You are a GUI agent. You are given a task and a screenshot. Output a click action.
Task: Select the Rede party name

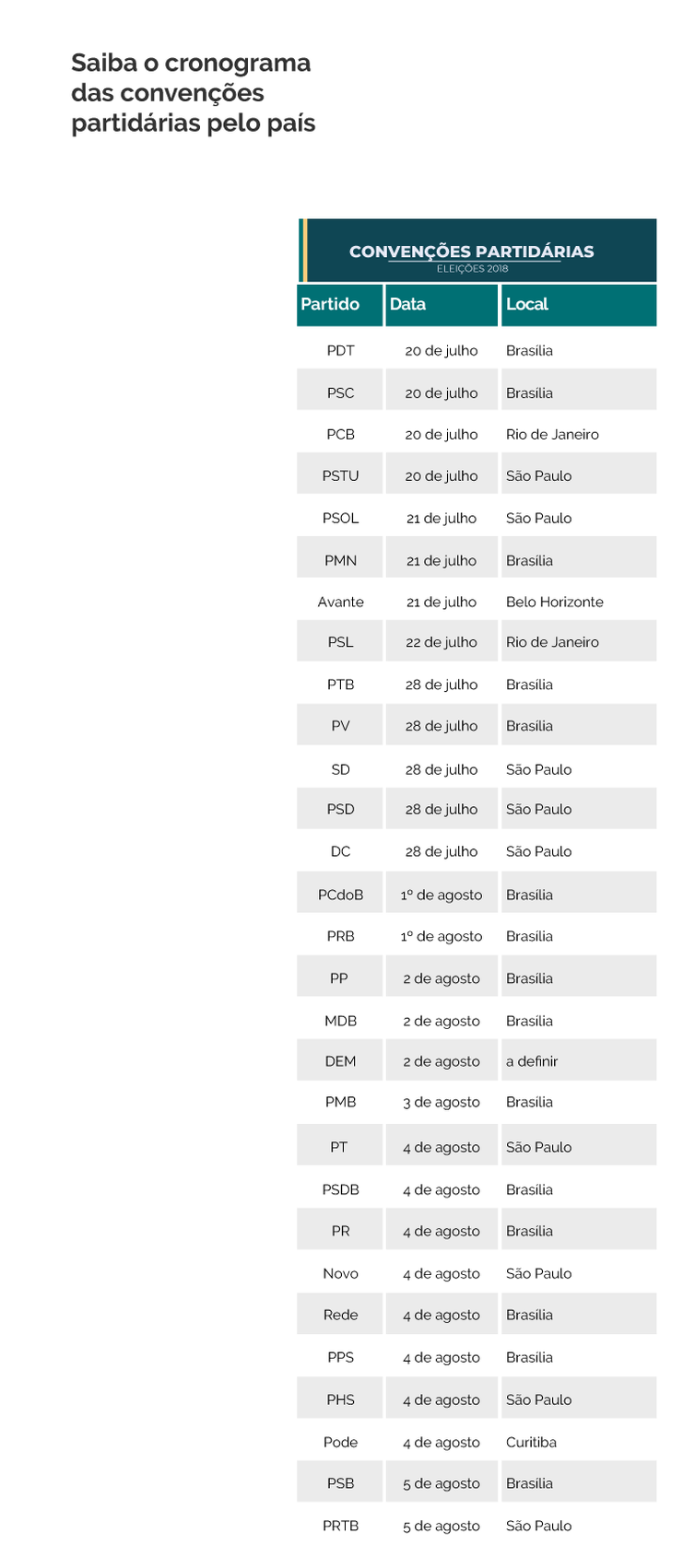[x=340, y=1315]
